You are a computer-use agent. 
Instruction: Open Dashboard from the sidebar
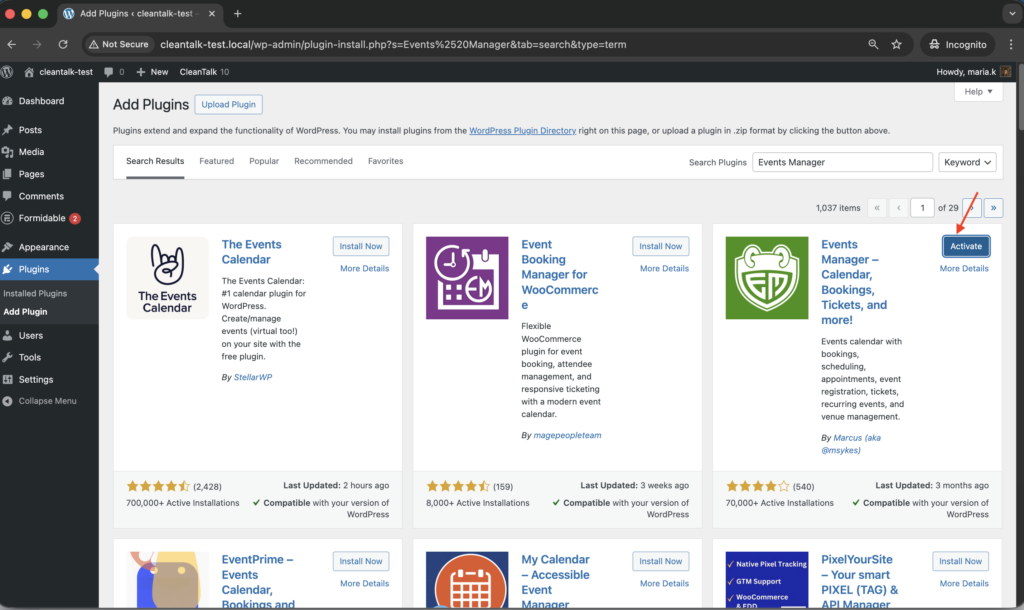point(40,101)
